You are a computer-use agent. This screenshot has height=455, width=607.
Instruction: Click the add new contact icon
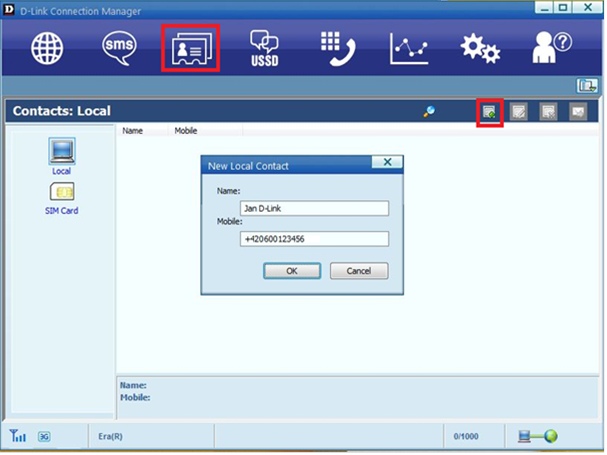(x=489, y=112)
